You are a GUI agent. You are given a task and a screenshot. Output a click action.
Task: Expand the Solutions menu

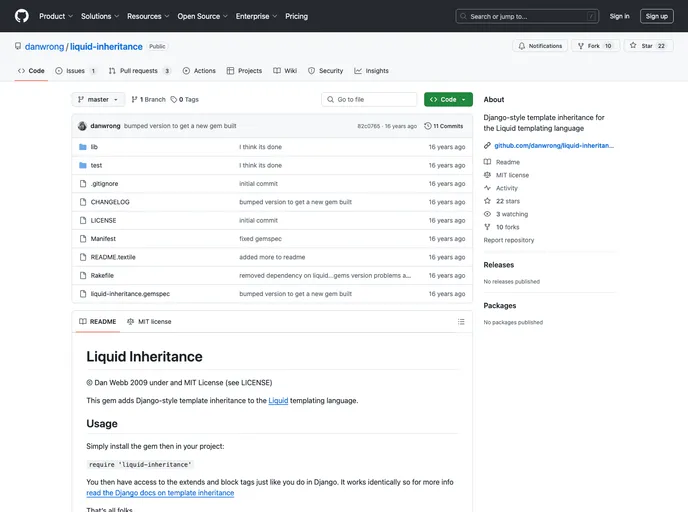click(x=100, y=16)
